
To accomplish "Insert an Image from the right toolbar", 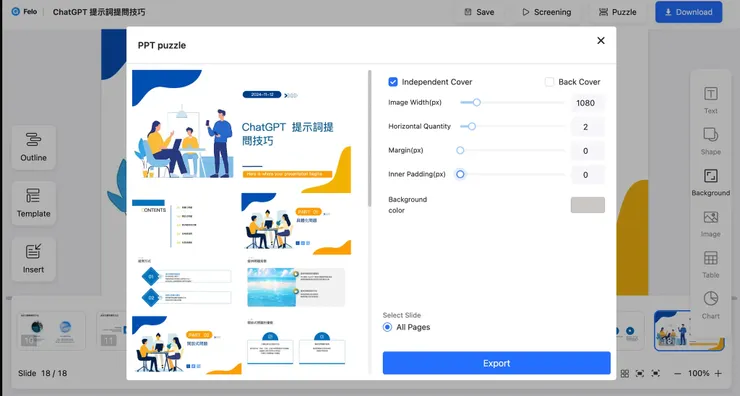I will click(711, 223).
